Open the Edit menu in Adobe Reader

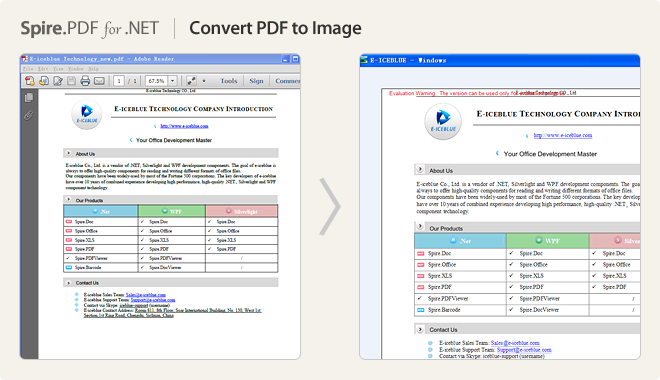click(43, 69)
